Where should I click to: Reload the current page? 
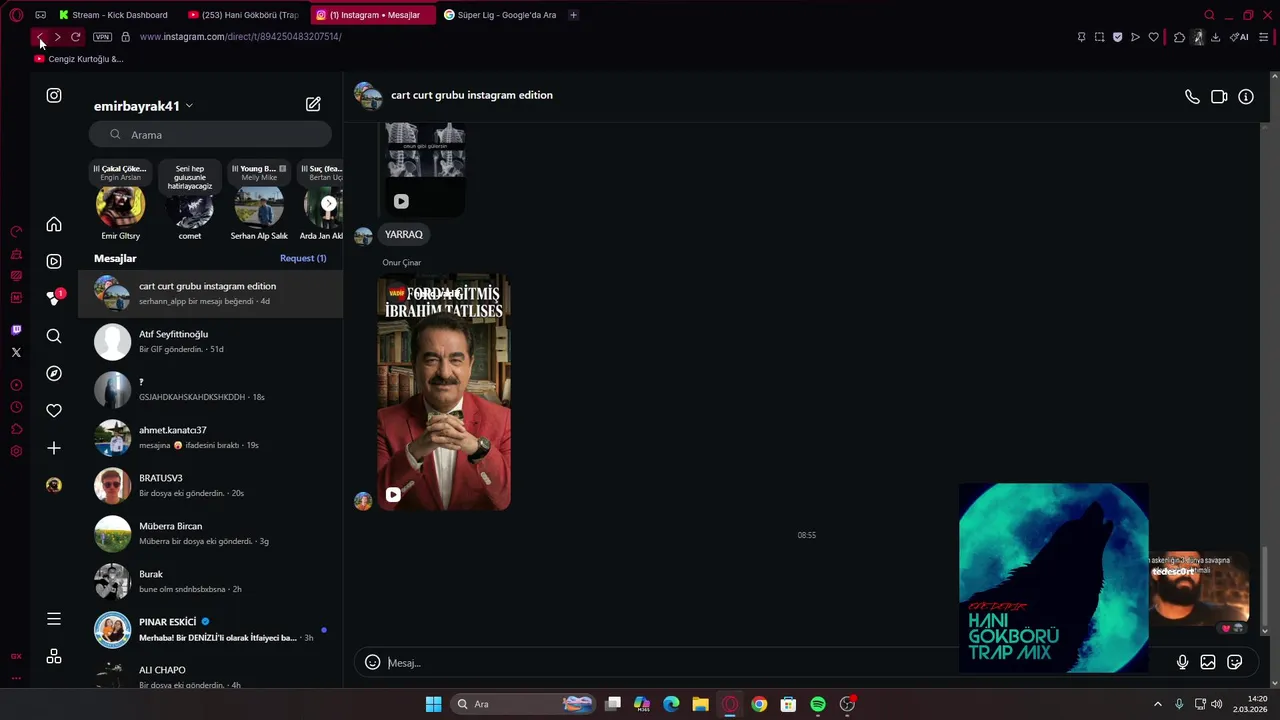tap(75, 37)
